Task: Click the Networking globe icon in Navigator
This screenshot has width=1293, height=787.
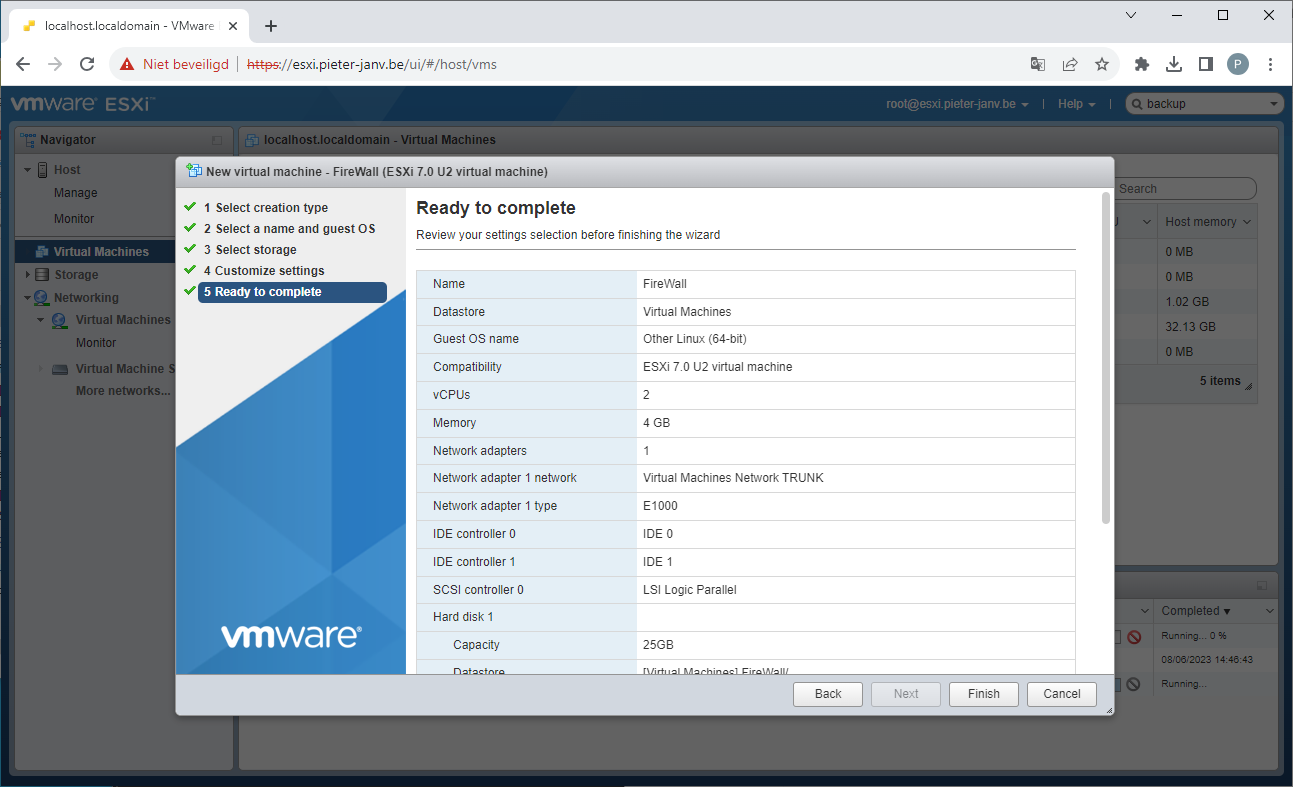Action: coord(41,298)
